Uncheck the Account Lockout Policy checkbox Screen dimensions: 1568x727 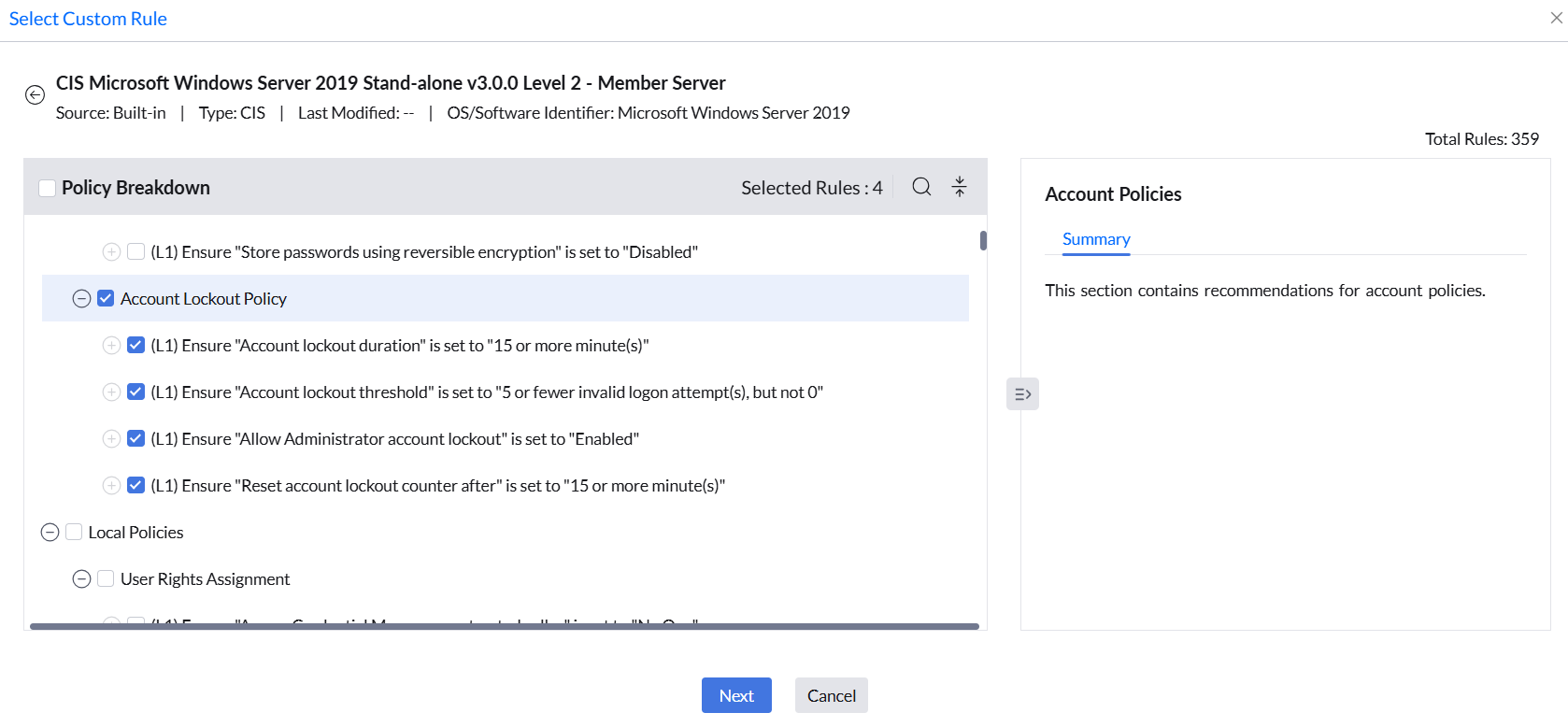coord(106,298)
